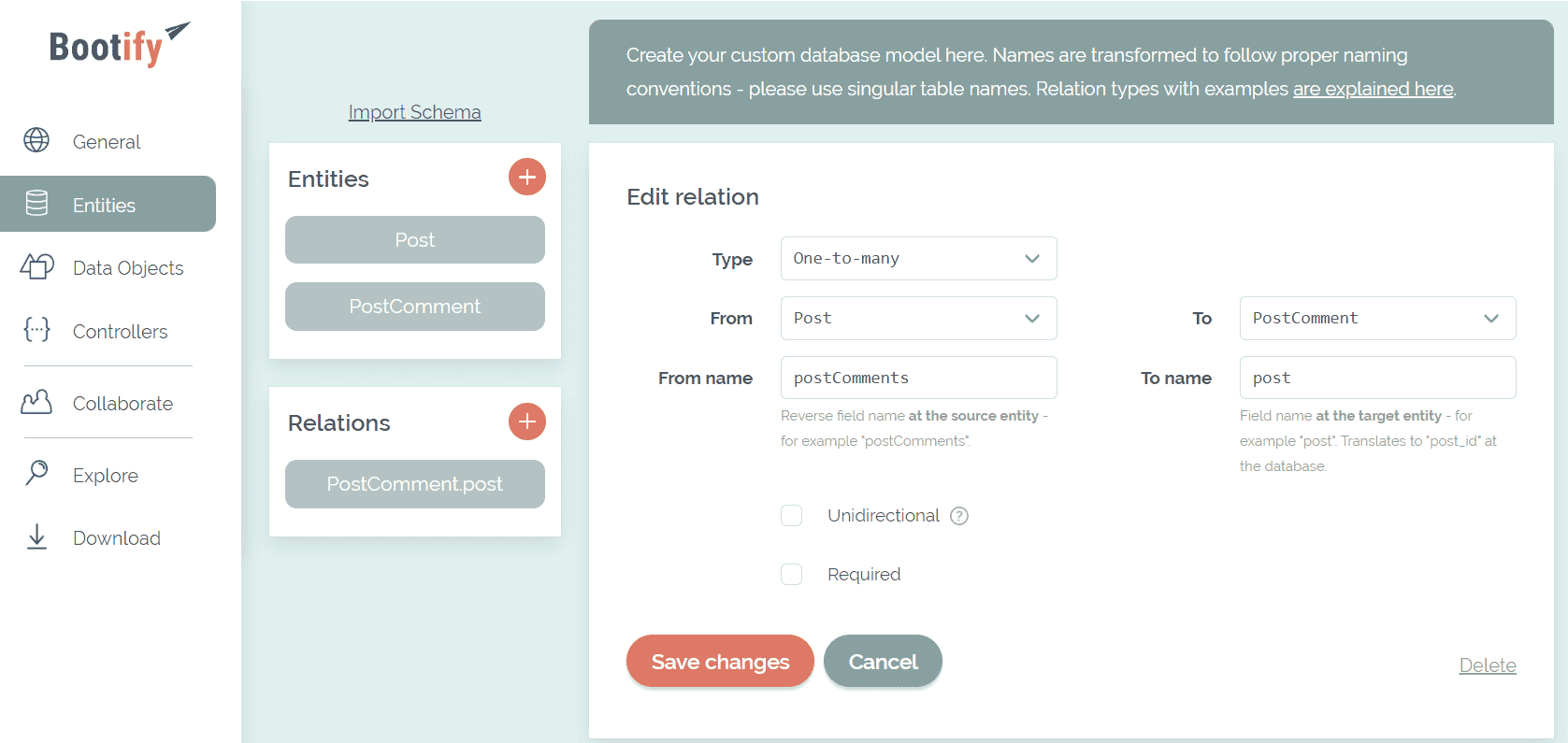Add a new entity with plus button
The image size is (1568, 743).
(526, 177)
